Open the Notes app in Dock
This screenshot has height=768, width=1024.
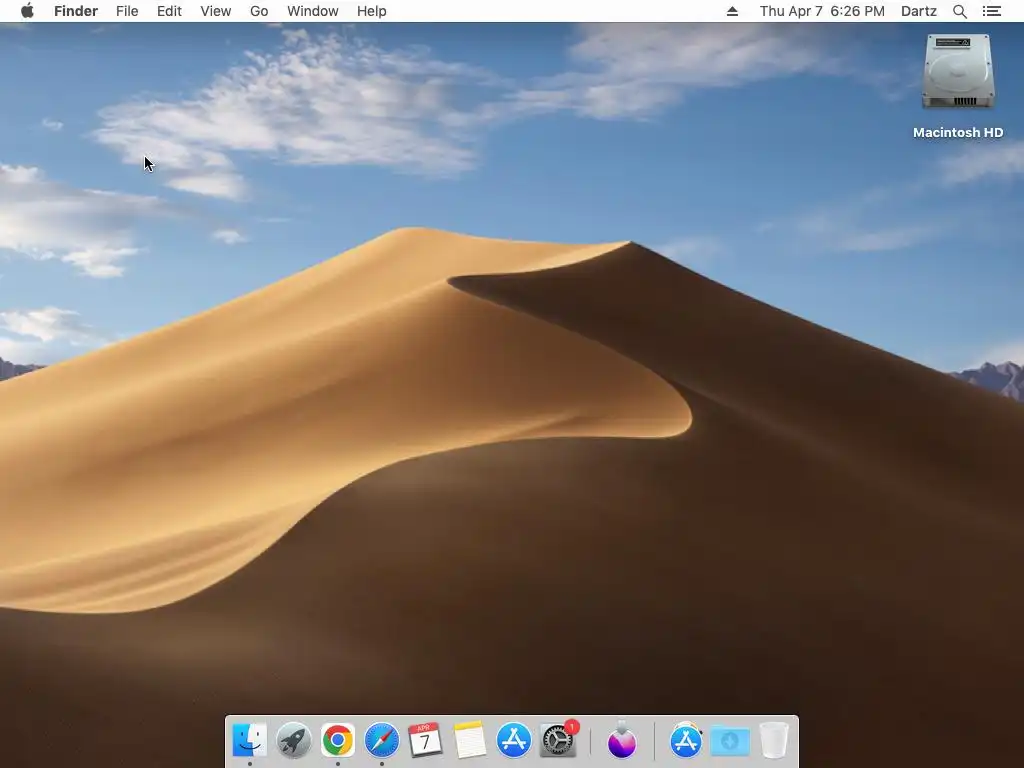point(470,740)
